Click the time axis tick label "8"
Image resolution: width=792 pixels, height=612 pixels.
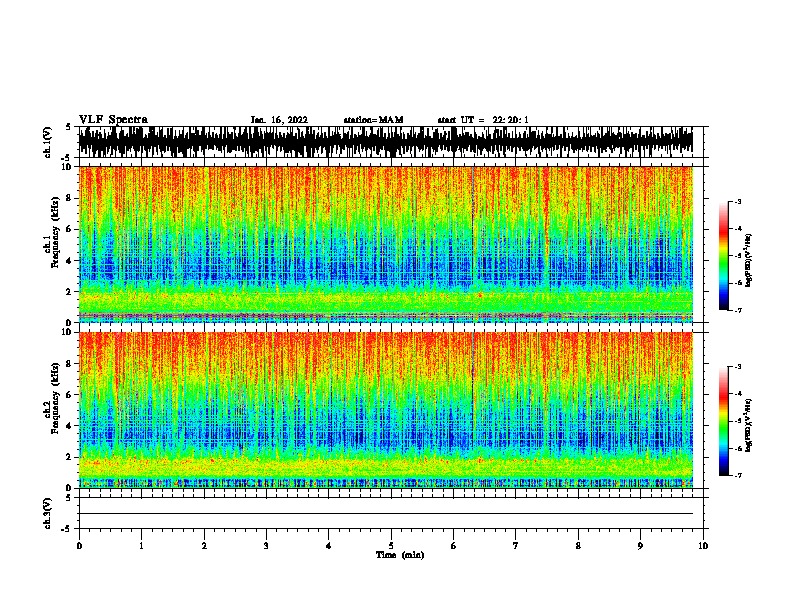(578, 546)
